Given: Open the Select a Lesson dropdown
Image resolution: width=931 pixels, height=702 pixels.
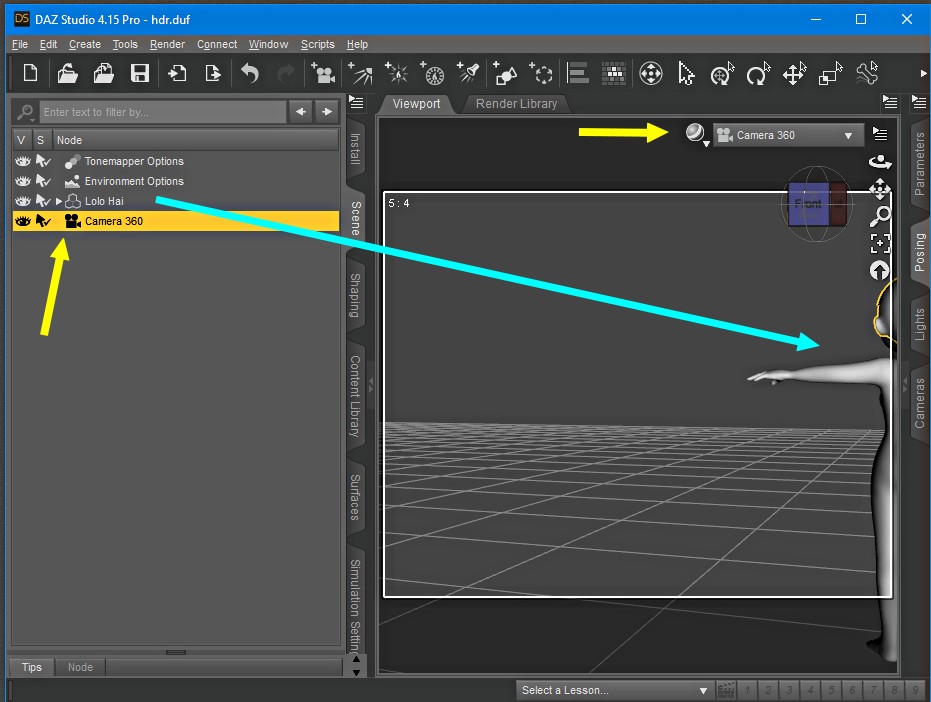Looking at the screenshot, I should pyautogui.click(x=614, y=690).
